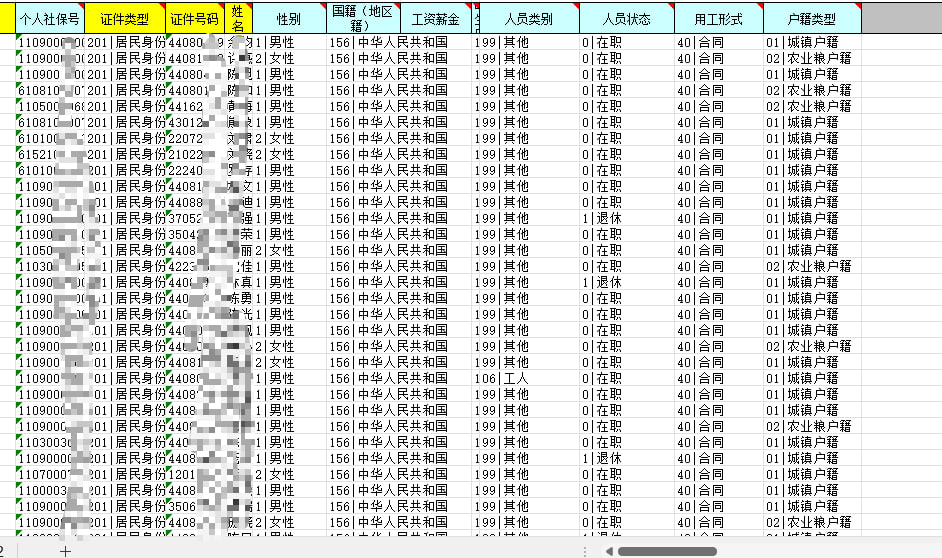Select the 姓名 header cell
Image resolution: width=942 pixels, height=558 pixels.
tap(237, 19)
